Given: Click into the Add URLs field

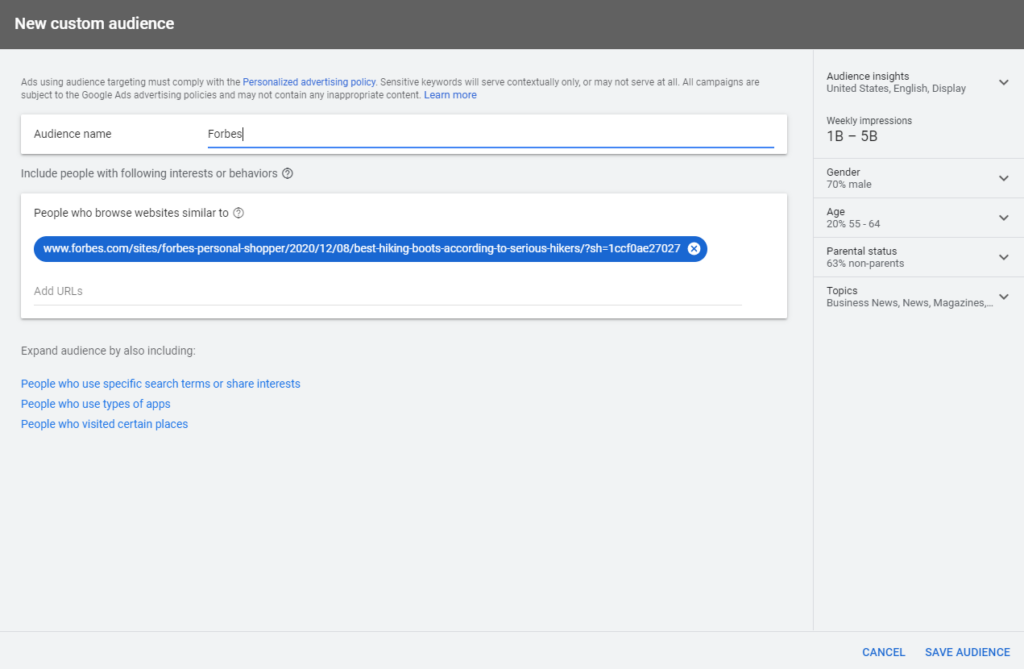Looking at the screenshot, I should click(x=387, y=291).
